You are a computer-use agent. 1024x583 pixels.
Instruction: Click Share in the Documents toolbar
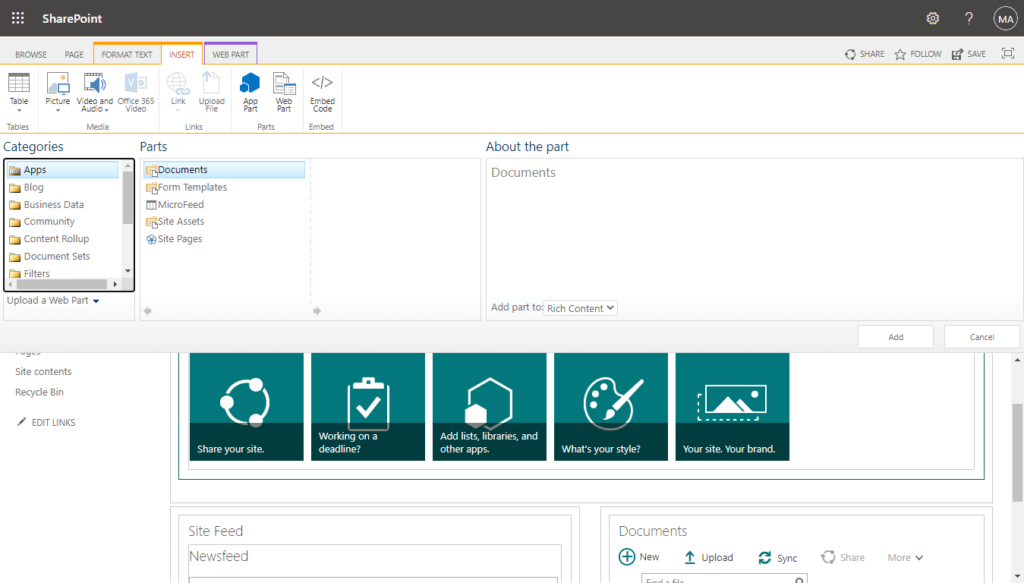(842, 558)
